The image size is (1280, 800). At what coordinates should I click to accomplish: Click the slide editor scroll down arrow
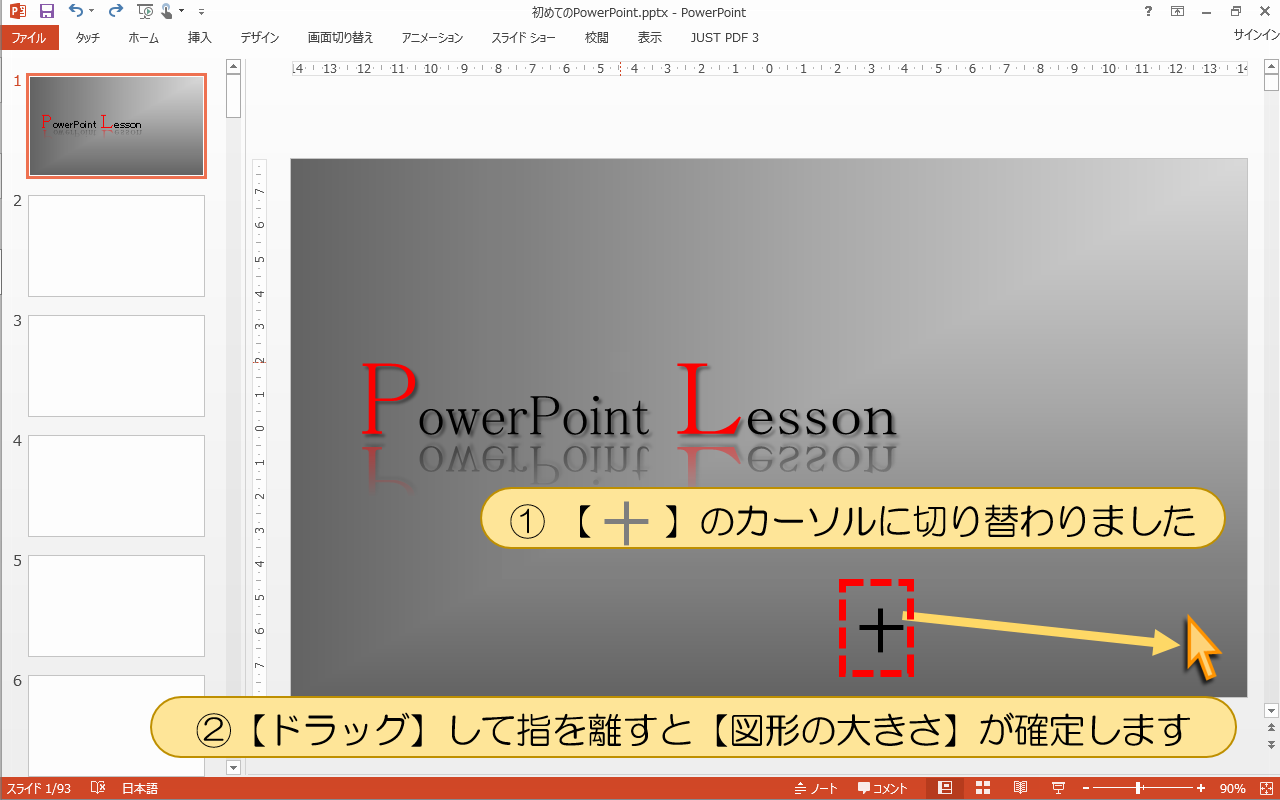[1272, 709]
